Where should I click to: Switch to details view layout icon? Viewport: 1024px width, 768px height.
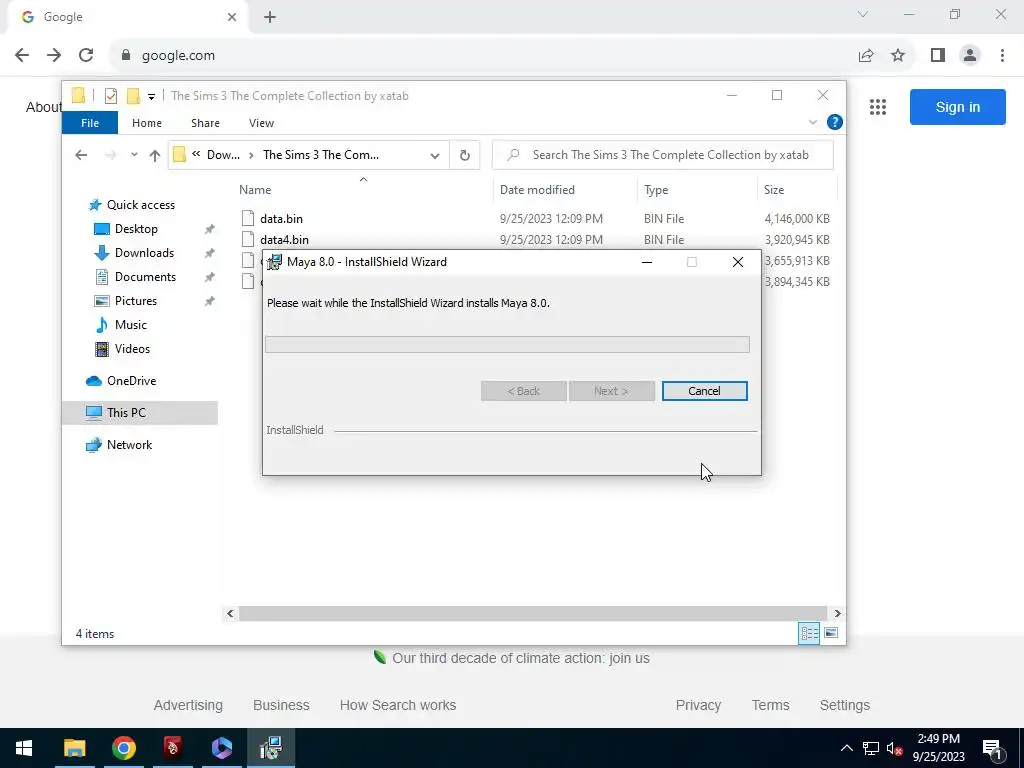coord(809,633)
